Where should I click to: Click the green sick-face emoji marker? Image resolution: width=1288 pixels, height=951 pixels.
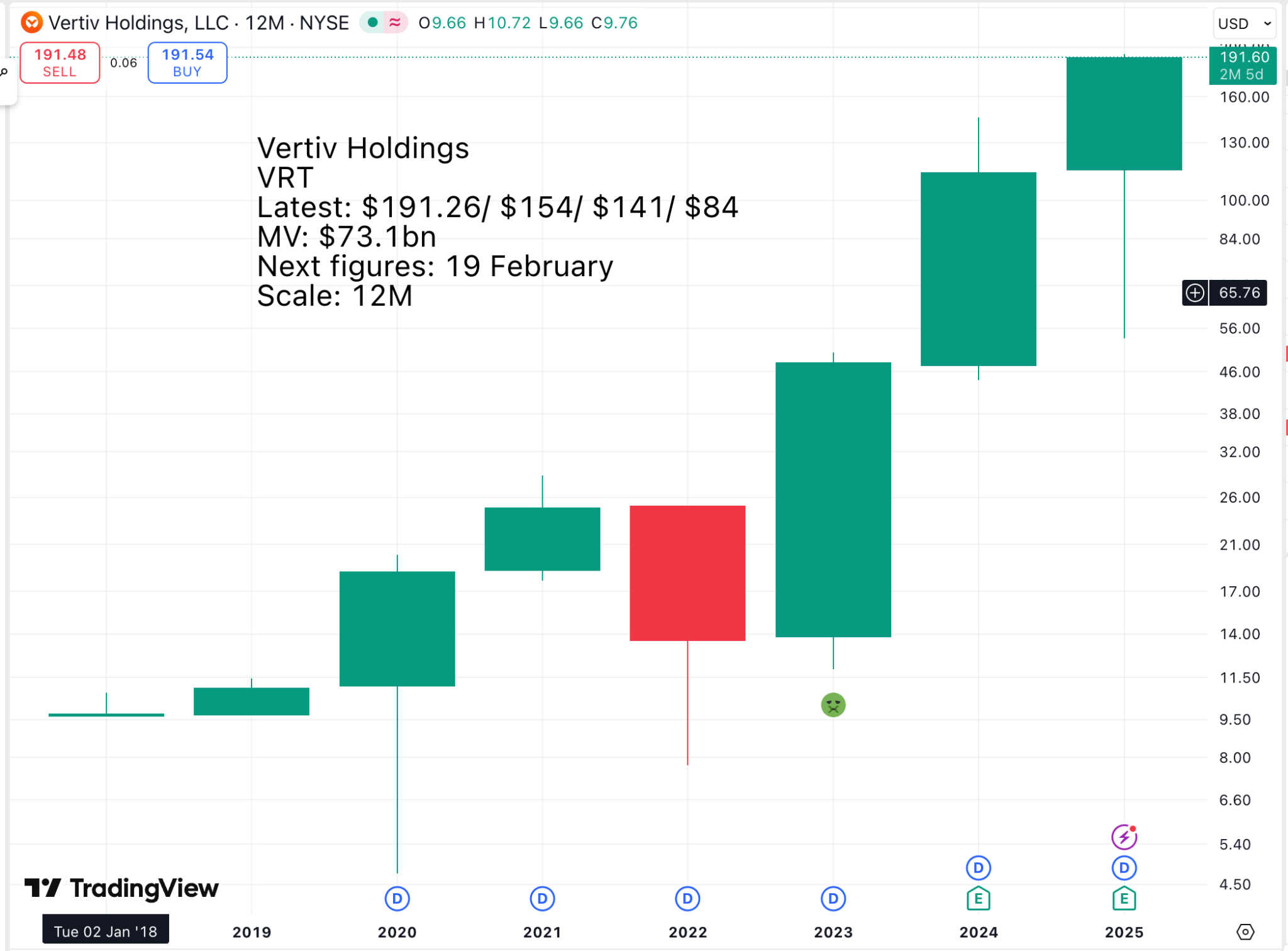click(833, 705)
